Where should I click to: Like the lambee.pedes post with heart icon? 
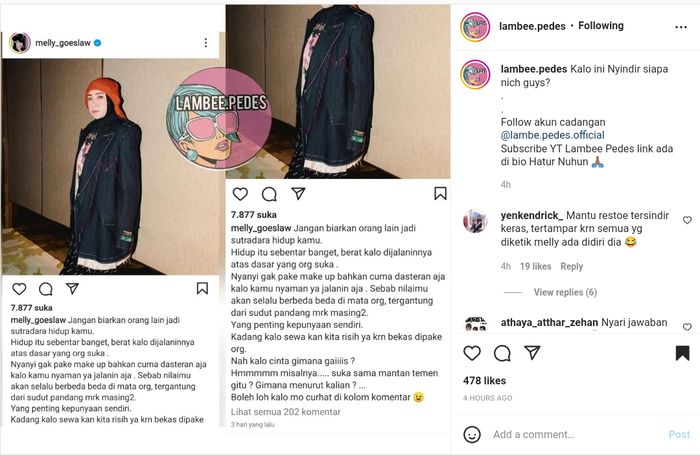[x=472, y=353]
